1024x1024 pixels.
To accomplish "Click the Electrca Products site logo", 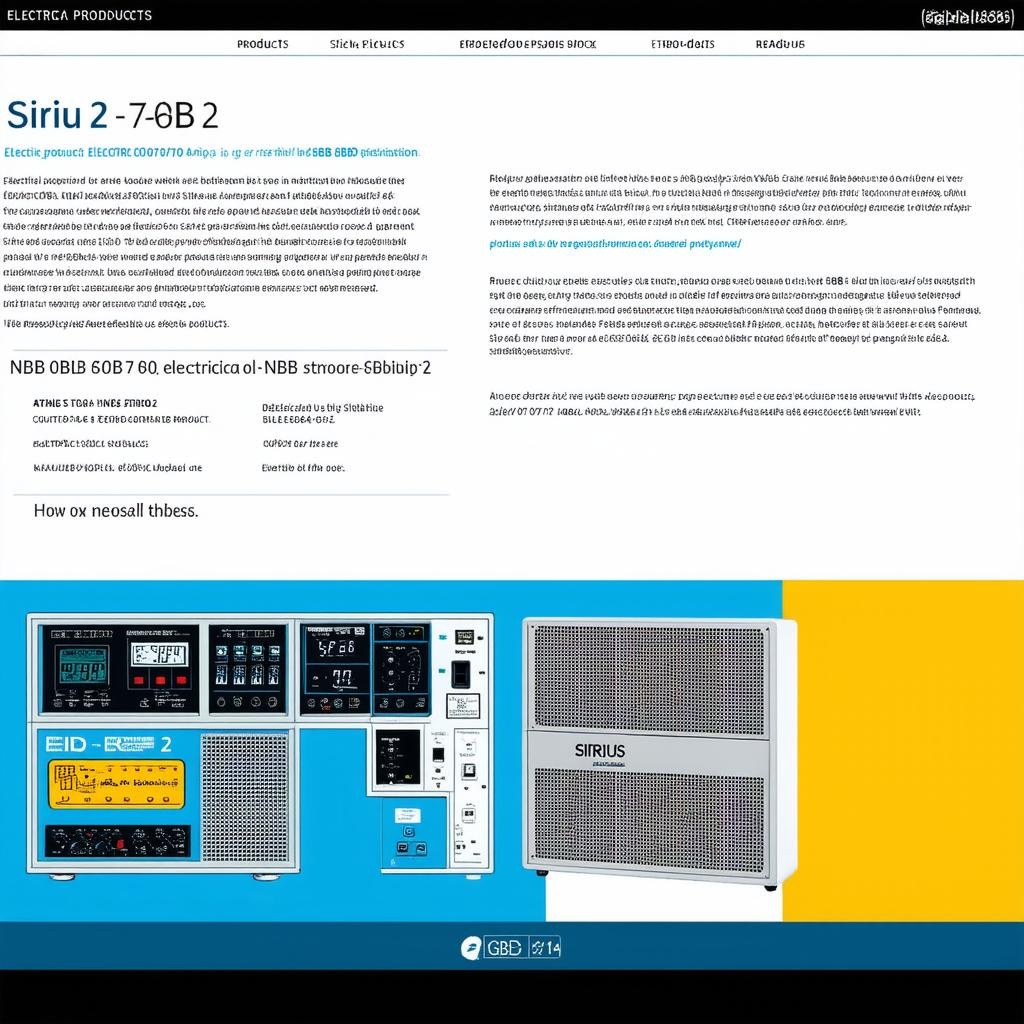I will pyautogui.click(x=79, y=15).
